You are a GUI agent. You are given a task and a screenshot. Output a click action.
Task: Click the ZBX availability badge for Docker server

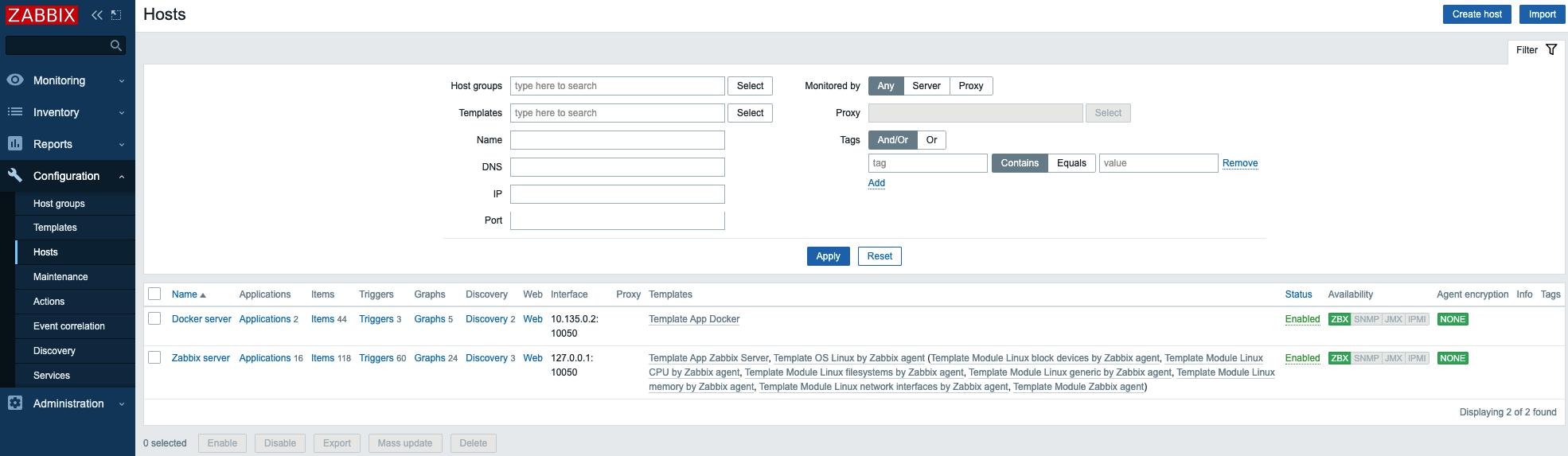(x=1339, y=319)
